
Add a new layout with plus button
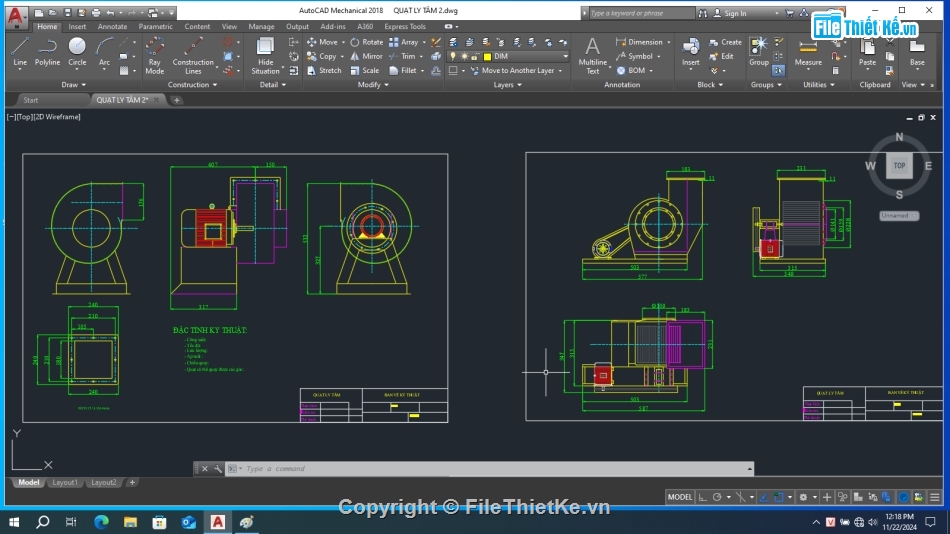click(132, 482)
